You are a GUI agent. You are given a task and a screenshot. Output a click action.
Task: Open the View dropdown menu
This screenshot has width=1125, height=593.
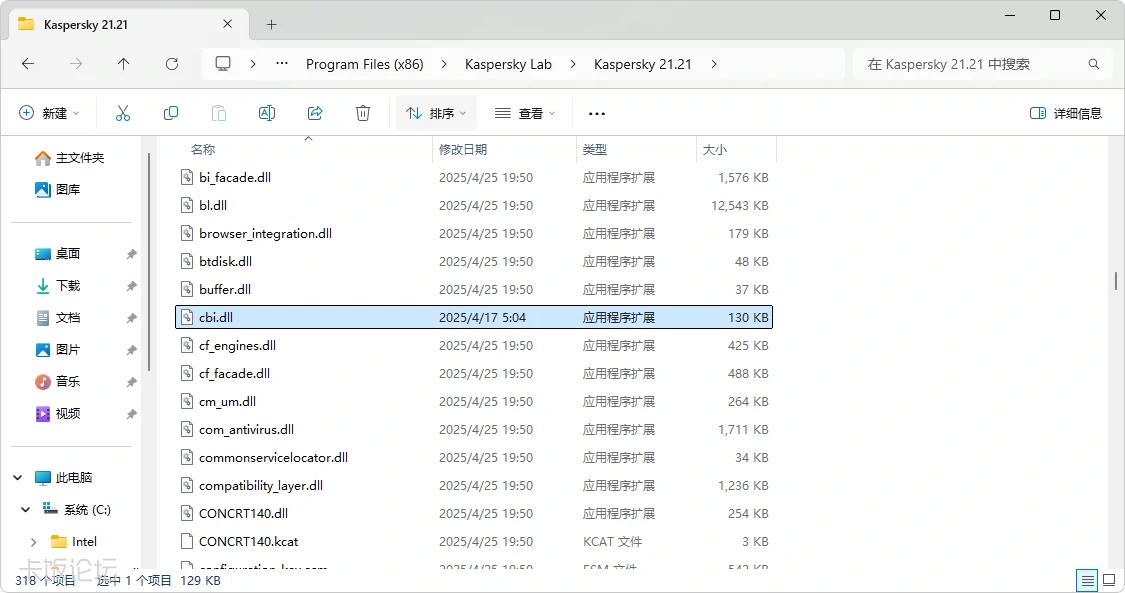coord(525,114)
